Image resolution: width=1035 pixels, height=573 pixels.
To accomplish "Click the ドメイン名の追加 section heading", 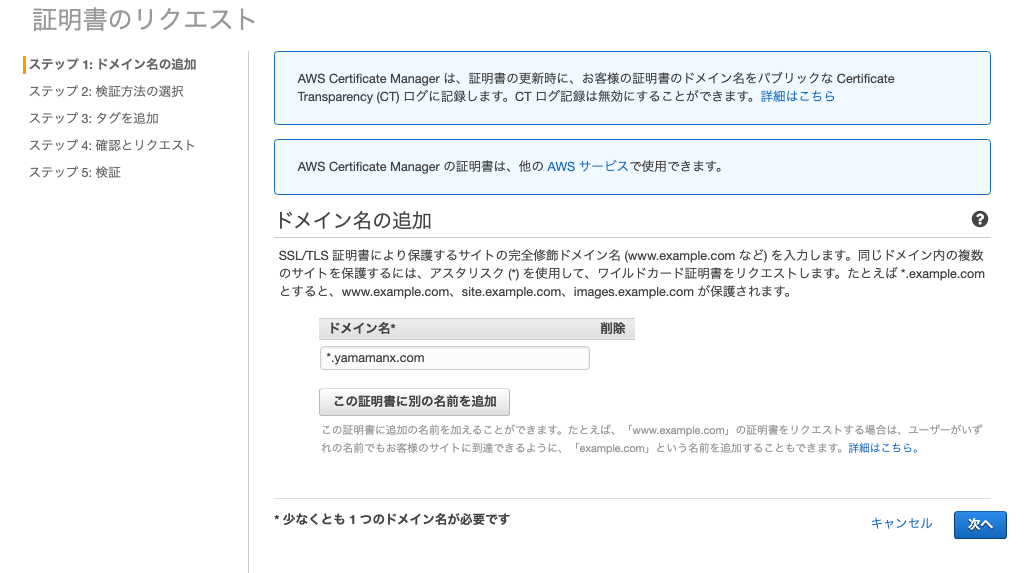I will click(x=353, y=220).
